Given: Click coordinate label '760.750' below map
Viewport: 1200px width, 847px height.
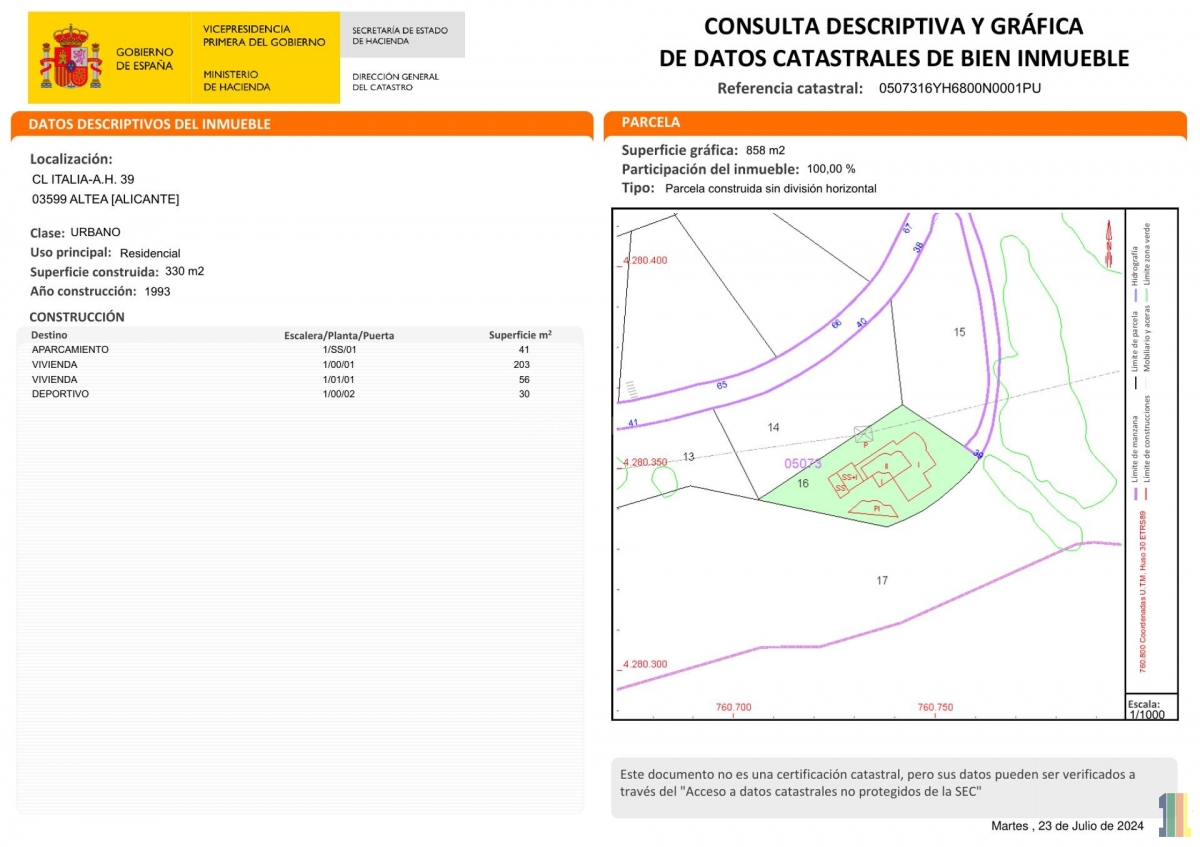Looking at the screenshot, I should (x=936, y=707).
